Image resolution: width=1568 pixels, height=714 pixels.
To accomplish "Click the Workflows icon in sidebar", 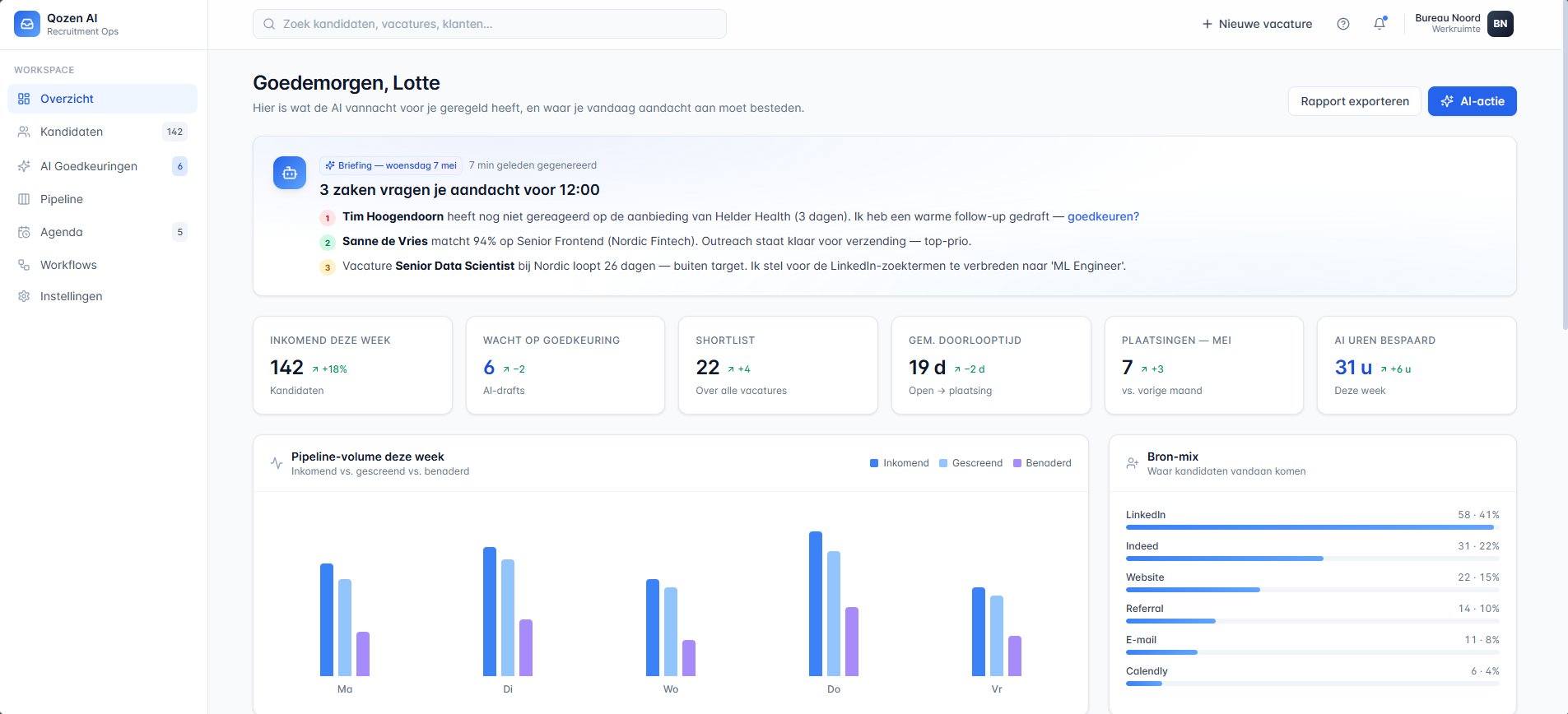I will pyautogui.click(x=24, y=265).
